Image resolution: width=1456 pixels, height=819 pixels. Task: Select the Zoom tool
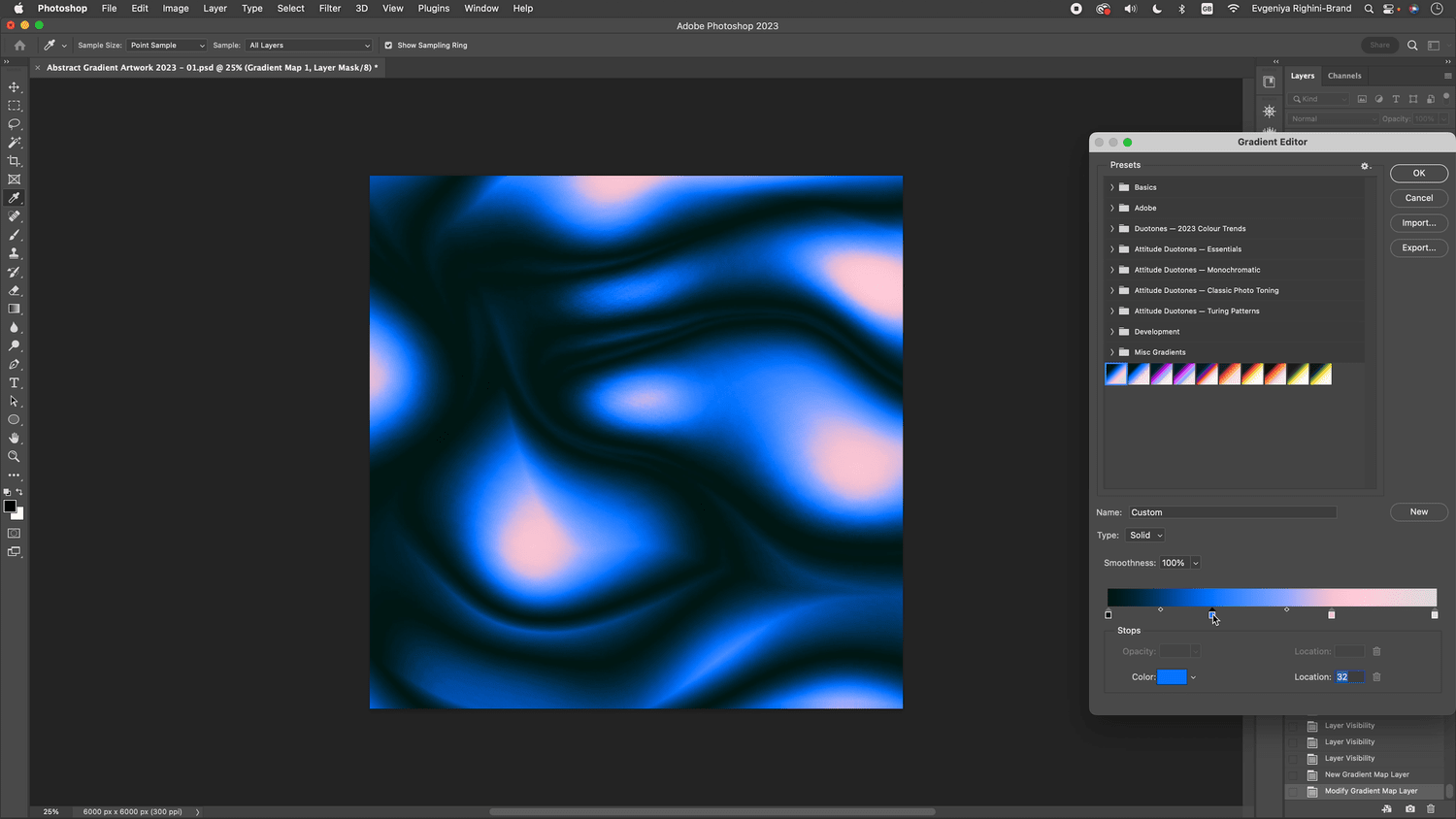tap(14, 456)
